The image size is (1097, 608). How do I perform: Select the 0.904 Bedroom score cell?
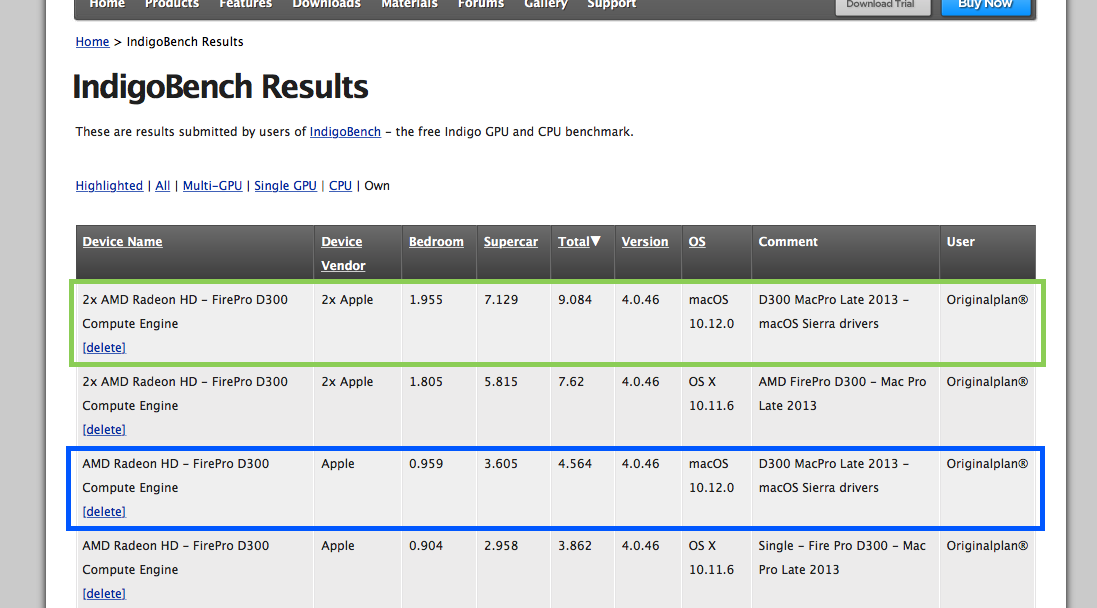[426, 545]
